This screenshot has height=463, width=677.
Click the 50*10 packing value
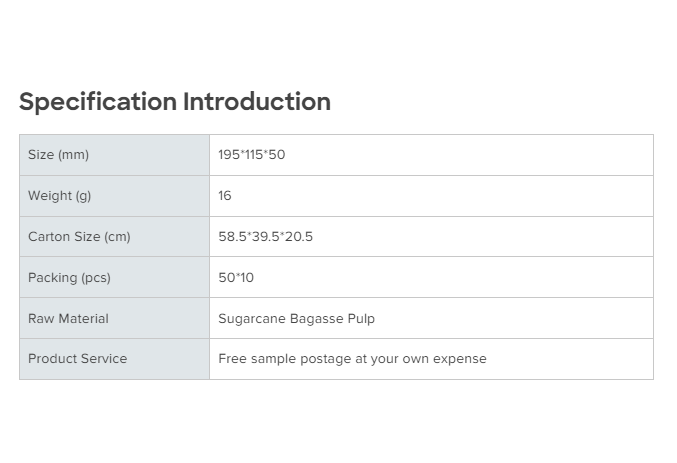[x=236, y=278]
